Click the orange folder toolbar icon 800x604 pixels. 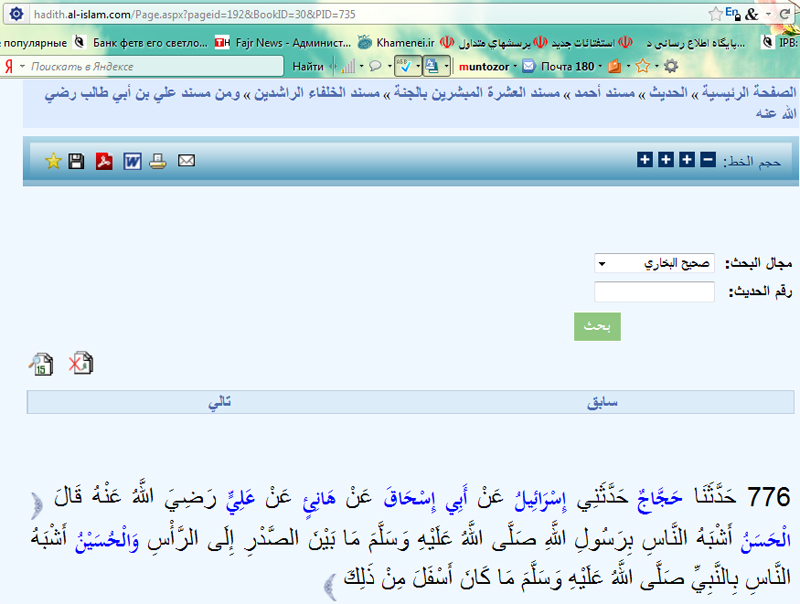click(615, 66)
